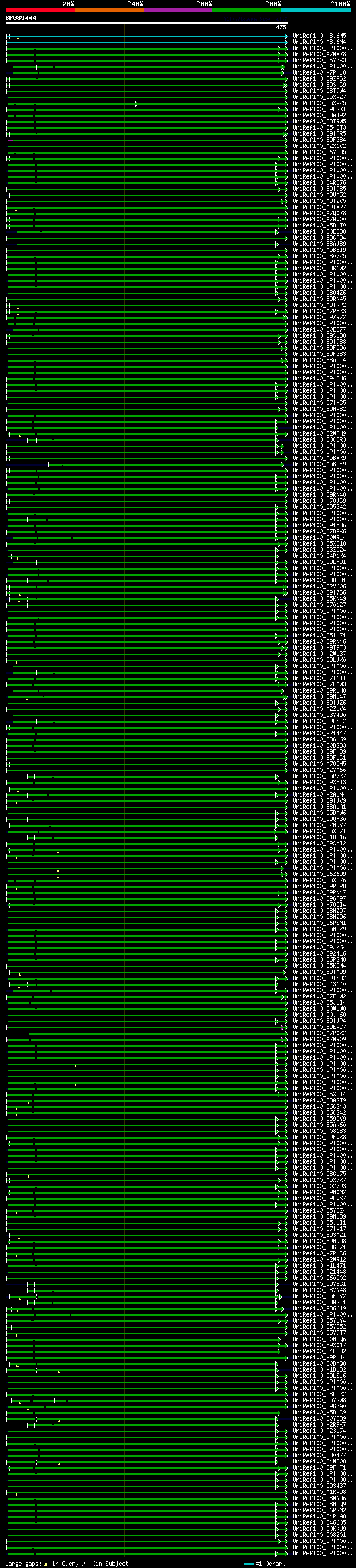This screenshot has height=1568, width=356.
Task: Click hit label UniRef100_Q9ZRG2
Action: coord(319,78)
